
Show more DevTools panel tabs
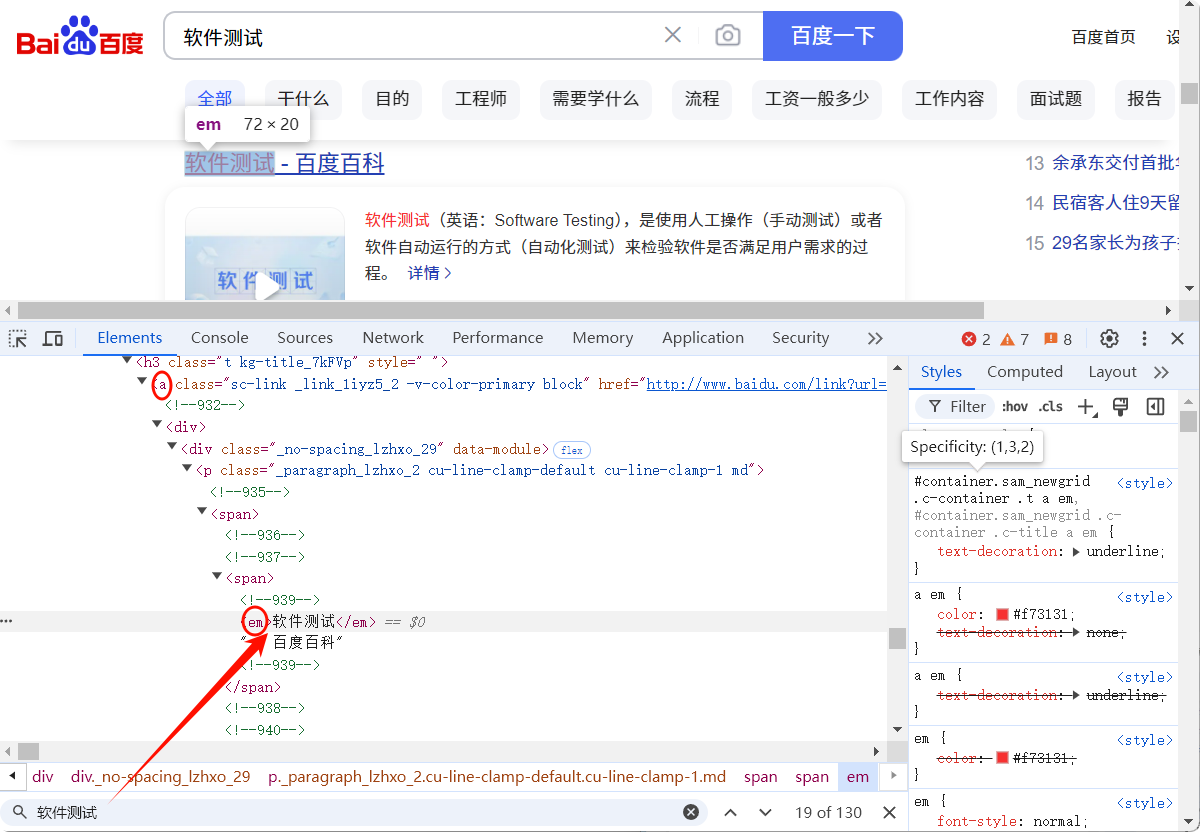tap(875, 338)
